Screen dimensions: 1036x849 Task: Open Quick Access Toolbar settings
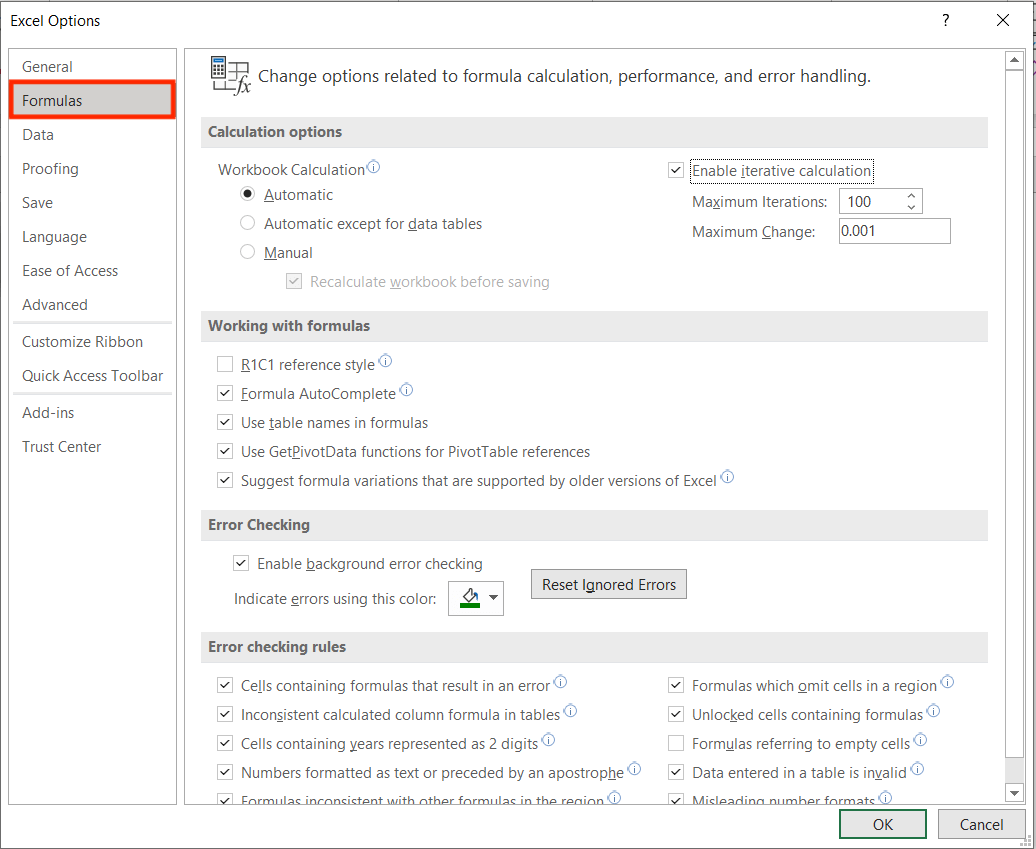point(92,376)
